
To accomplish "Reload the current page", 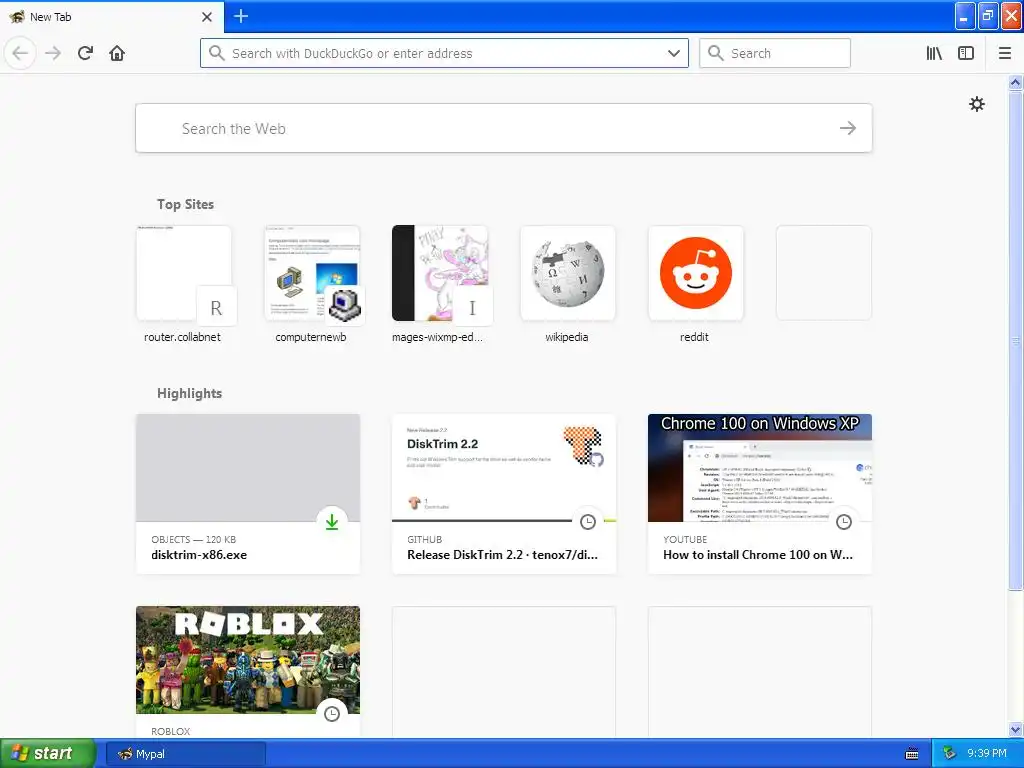I will [85, 53].
